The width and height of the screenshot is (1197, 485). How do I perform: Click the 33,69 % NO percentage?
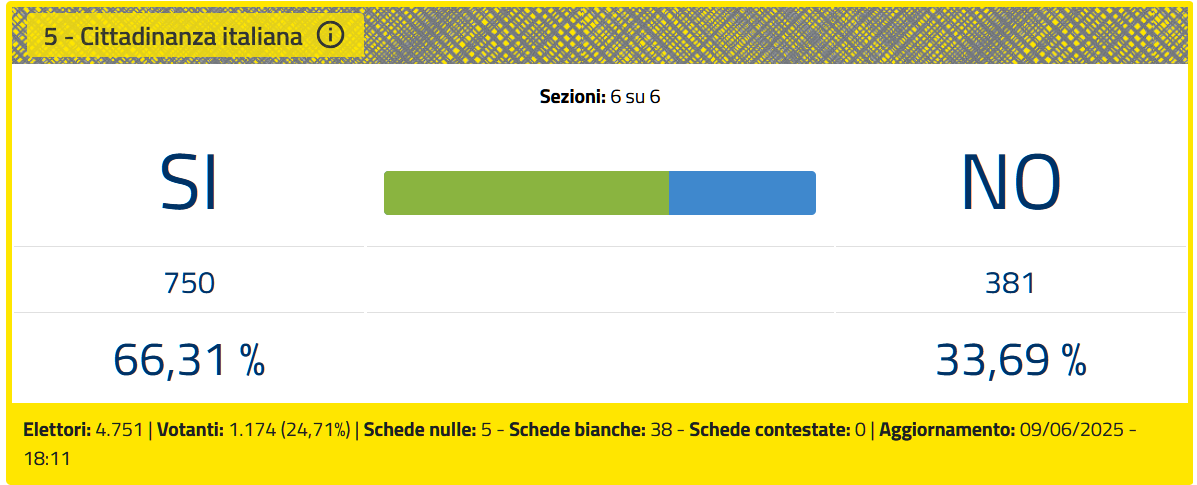point(1011,359)
